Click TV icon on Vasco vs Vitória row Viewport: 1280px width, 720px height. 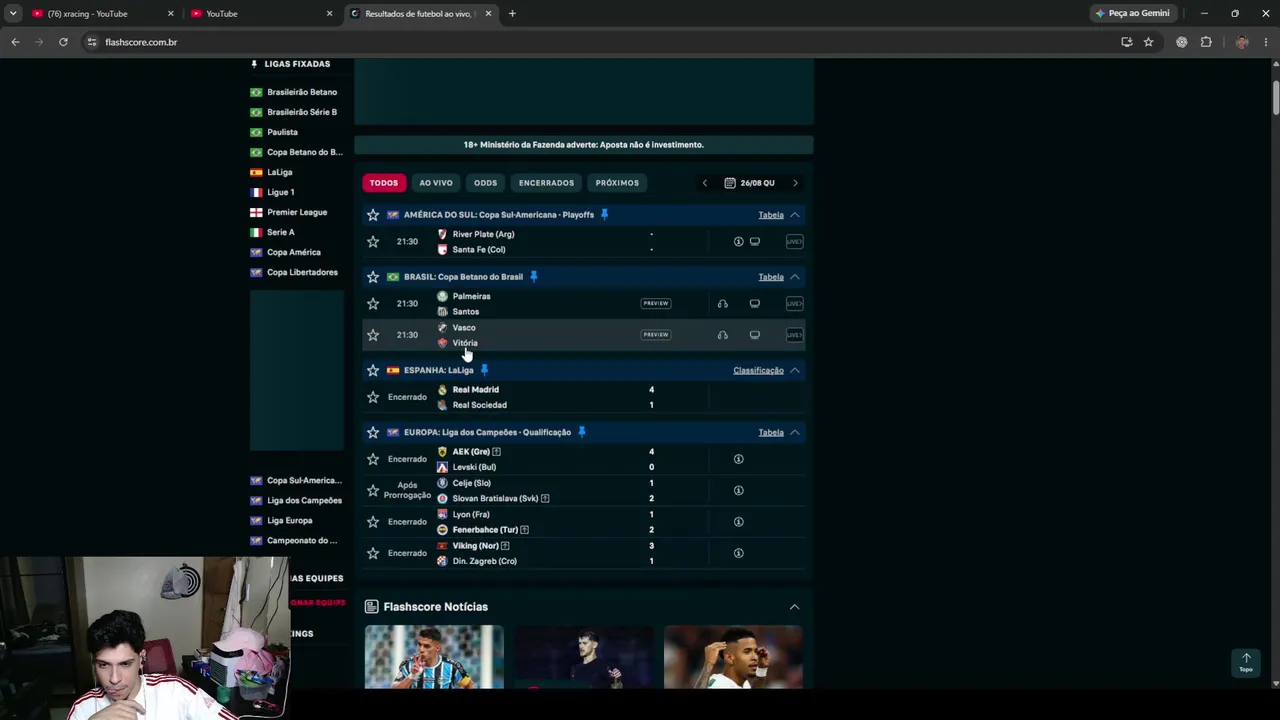[x=755, y=335]
